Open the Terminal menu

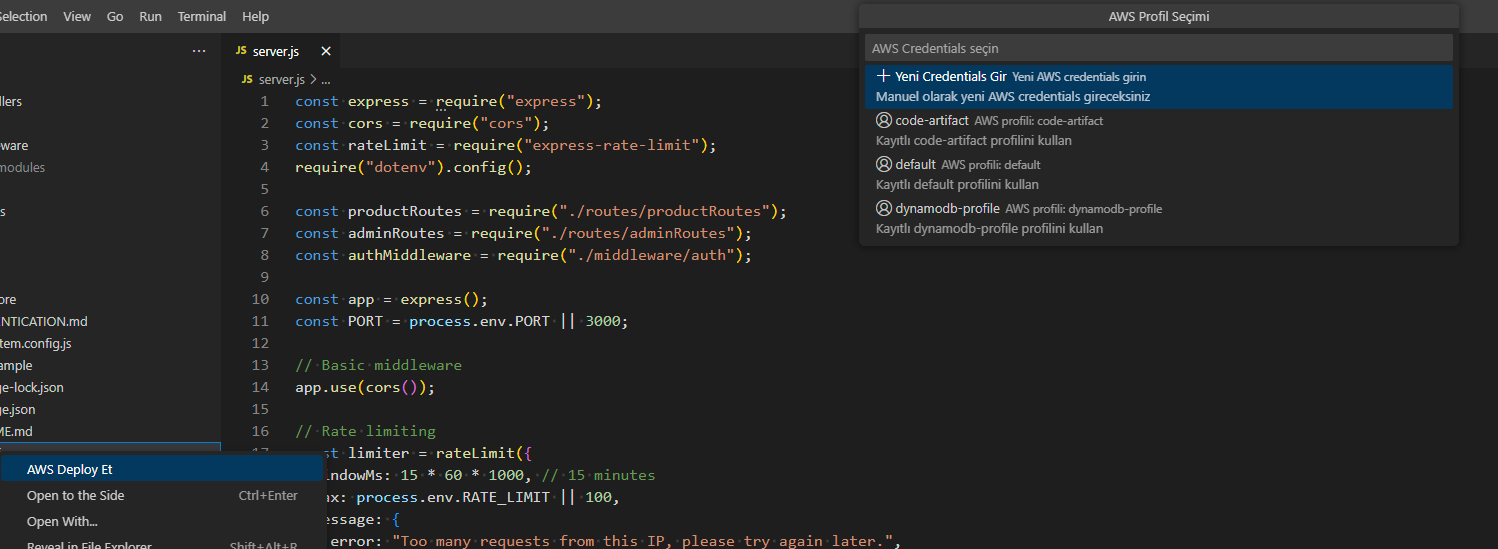pos(202,16)
